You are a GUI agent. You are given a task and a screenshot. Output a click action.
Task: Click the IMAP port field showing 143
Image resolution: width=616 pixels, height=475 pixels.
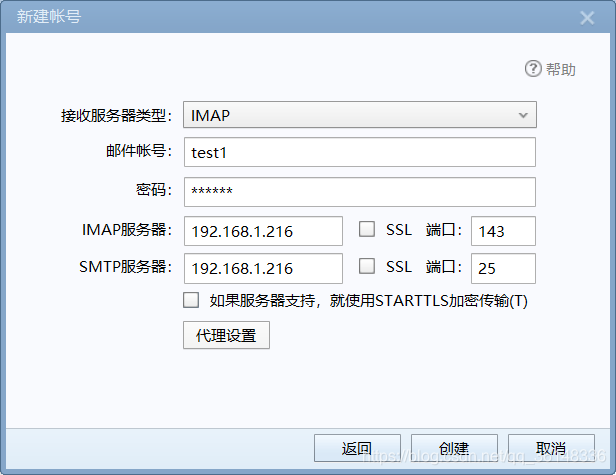[503, 231]
